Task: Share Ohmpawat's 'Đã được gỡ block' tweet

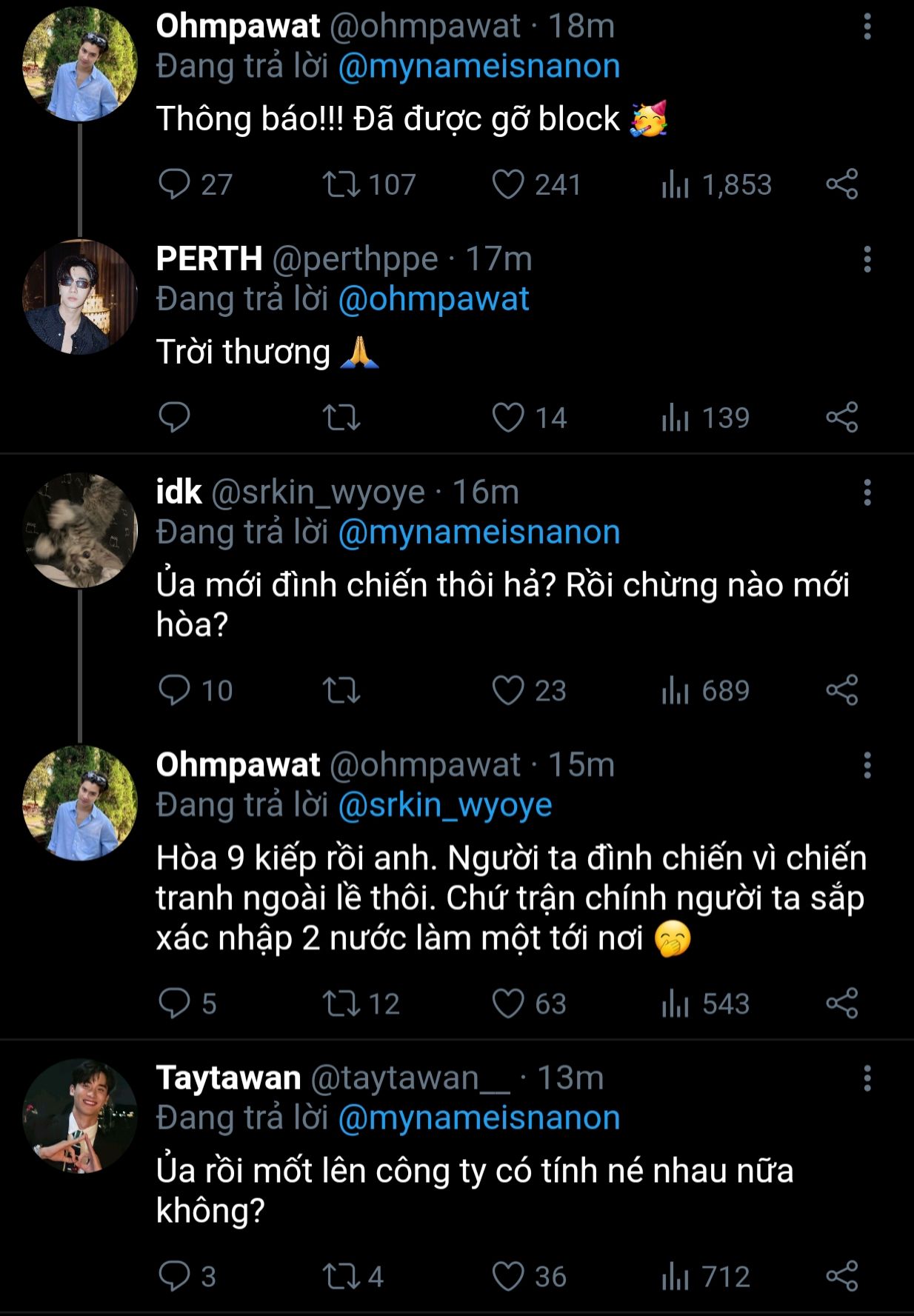Action: (842, 184)
